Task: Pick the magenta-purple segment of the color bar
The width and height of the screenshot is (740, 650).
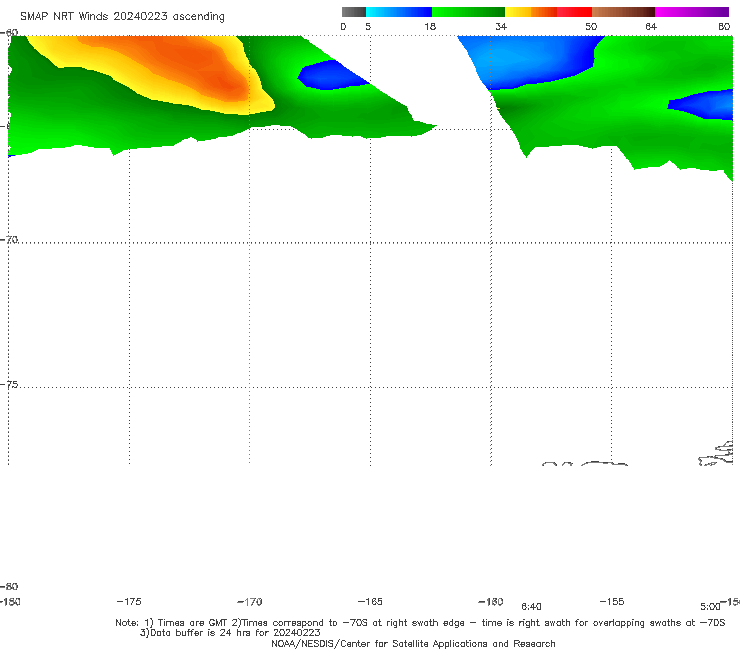Action: coord(692,12)
